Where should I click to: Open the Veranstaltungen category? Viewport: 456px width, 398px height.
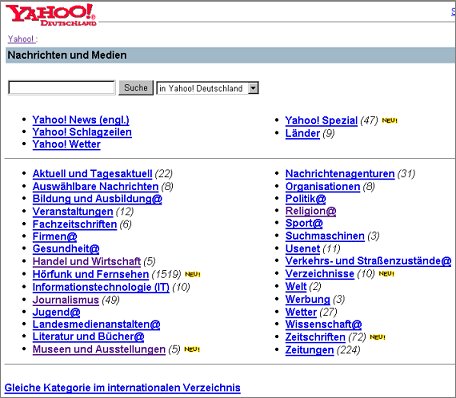(73, 211)
